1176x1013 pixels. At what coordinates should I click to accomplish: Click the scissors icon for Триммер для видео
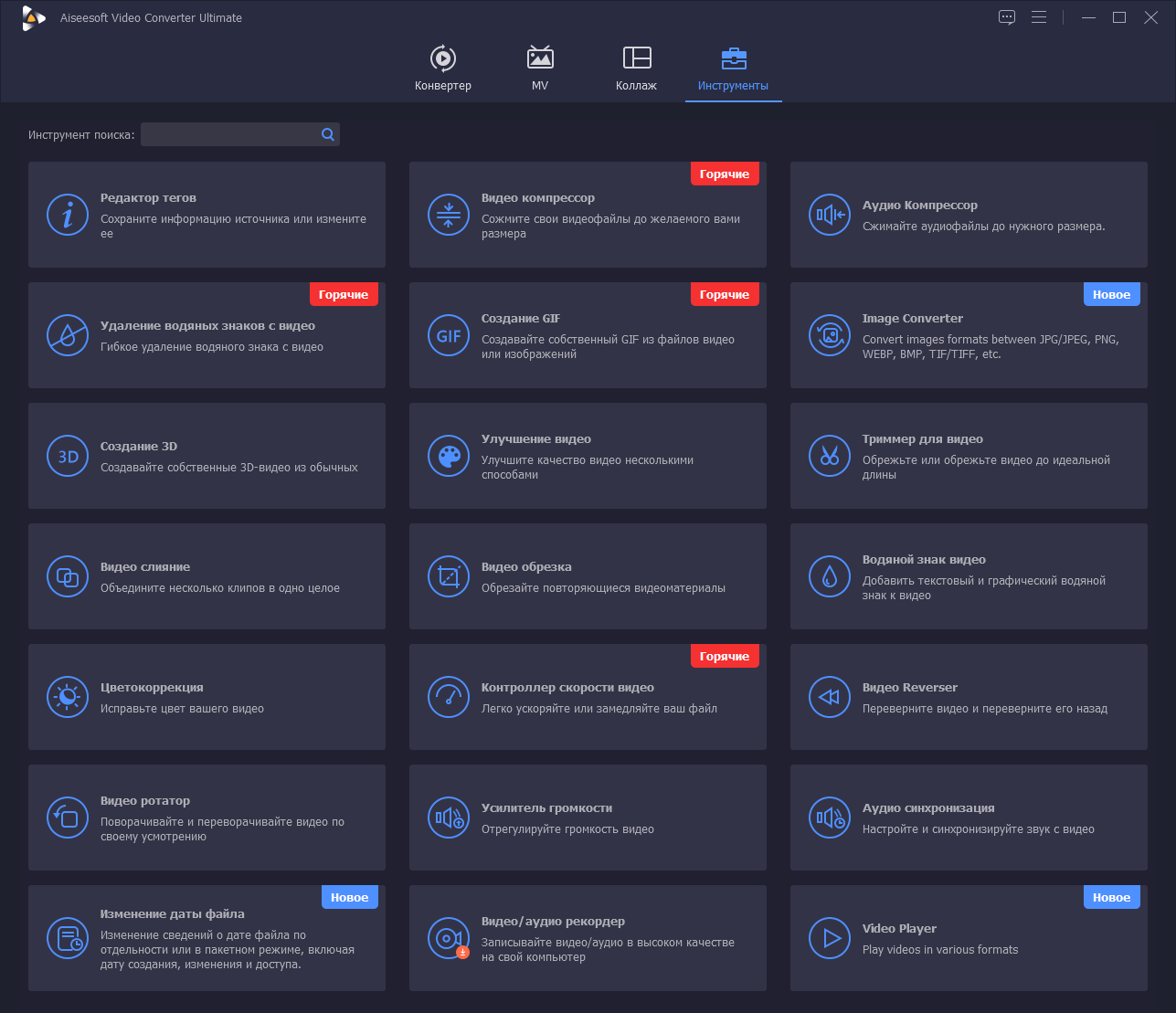[830, 456]
